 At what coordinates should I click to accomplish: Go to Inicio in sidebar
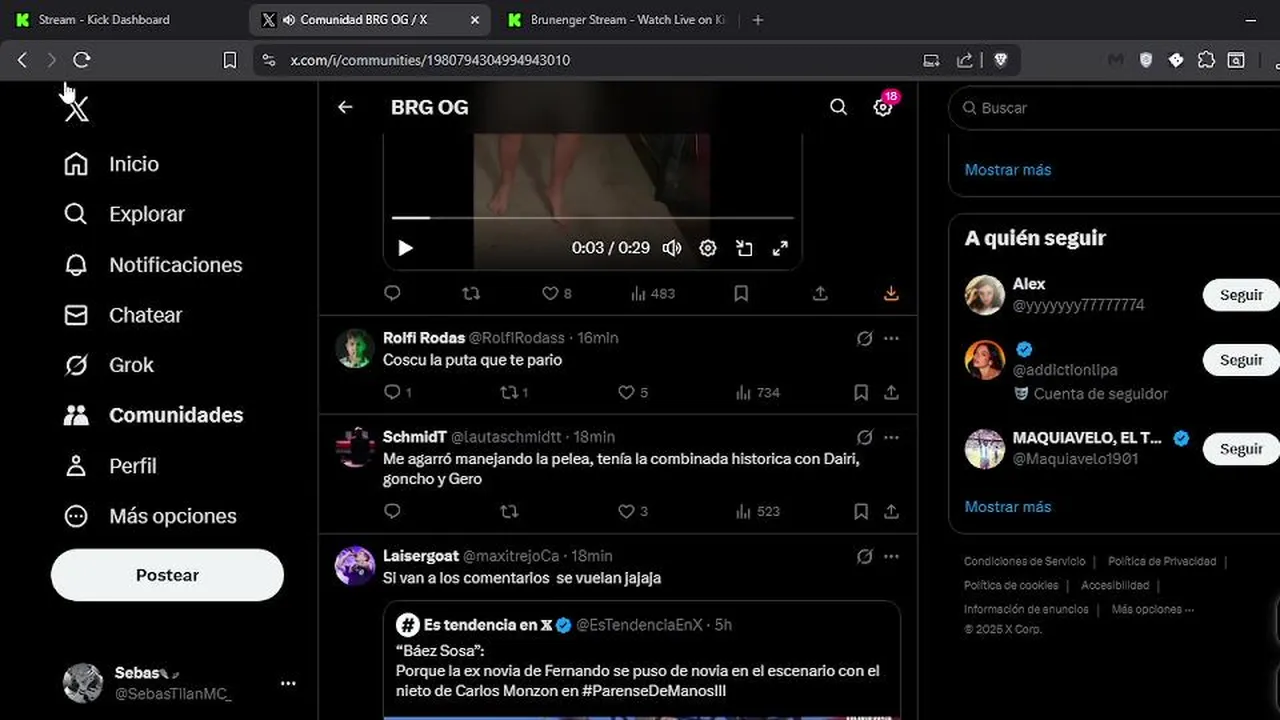pyautogui.click(x=112, y=164)
